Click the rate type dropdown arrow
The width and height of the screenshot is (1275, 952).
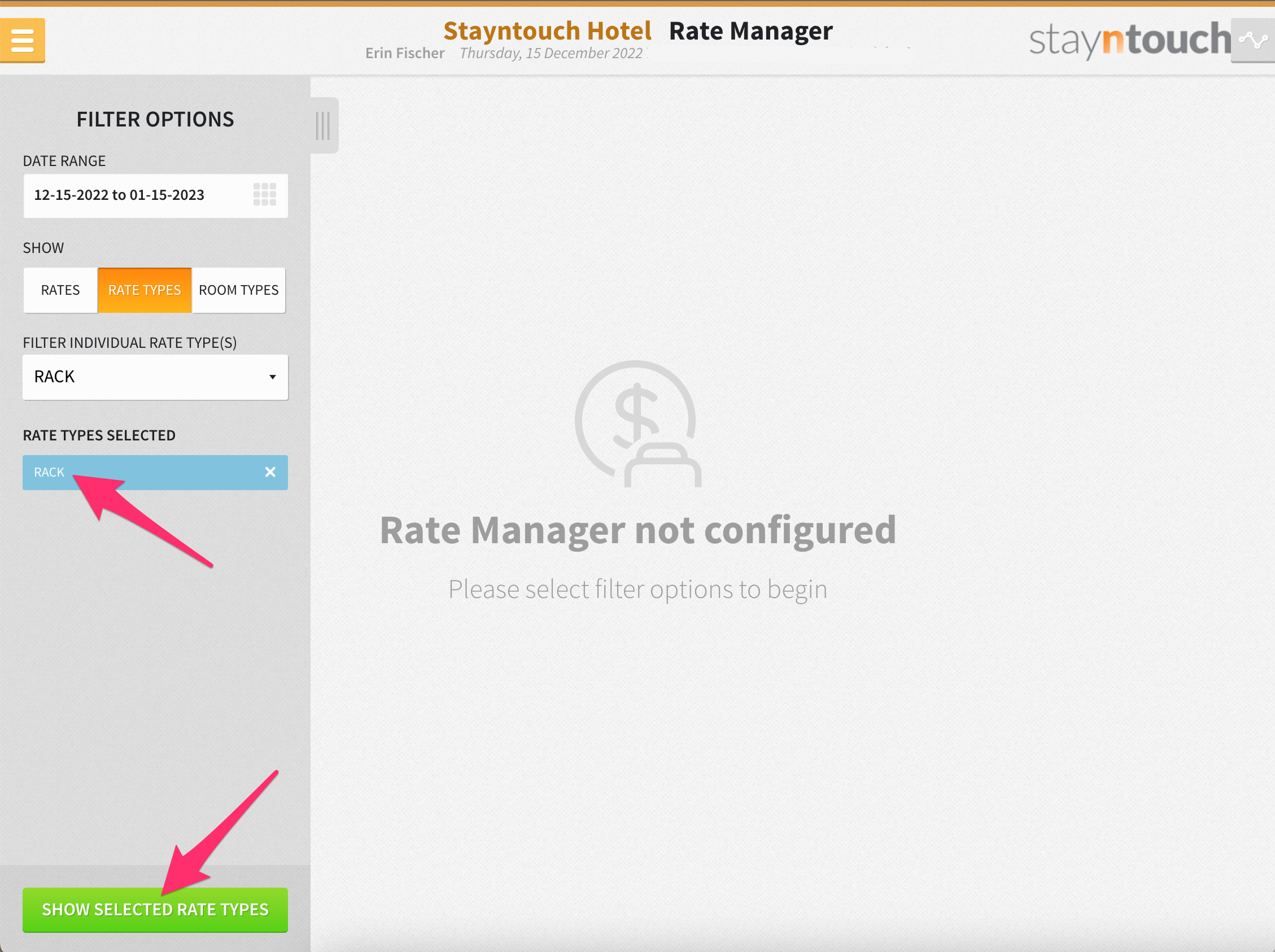tap(273, 377)
